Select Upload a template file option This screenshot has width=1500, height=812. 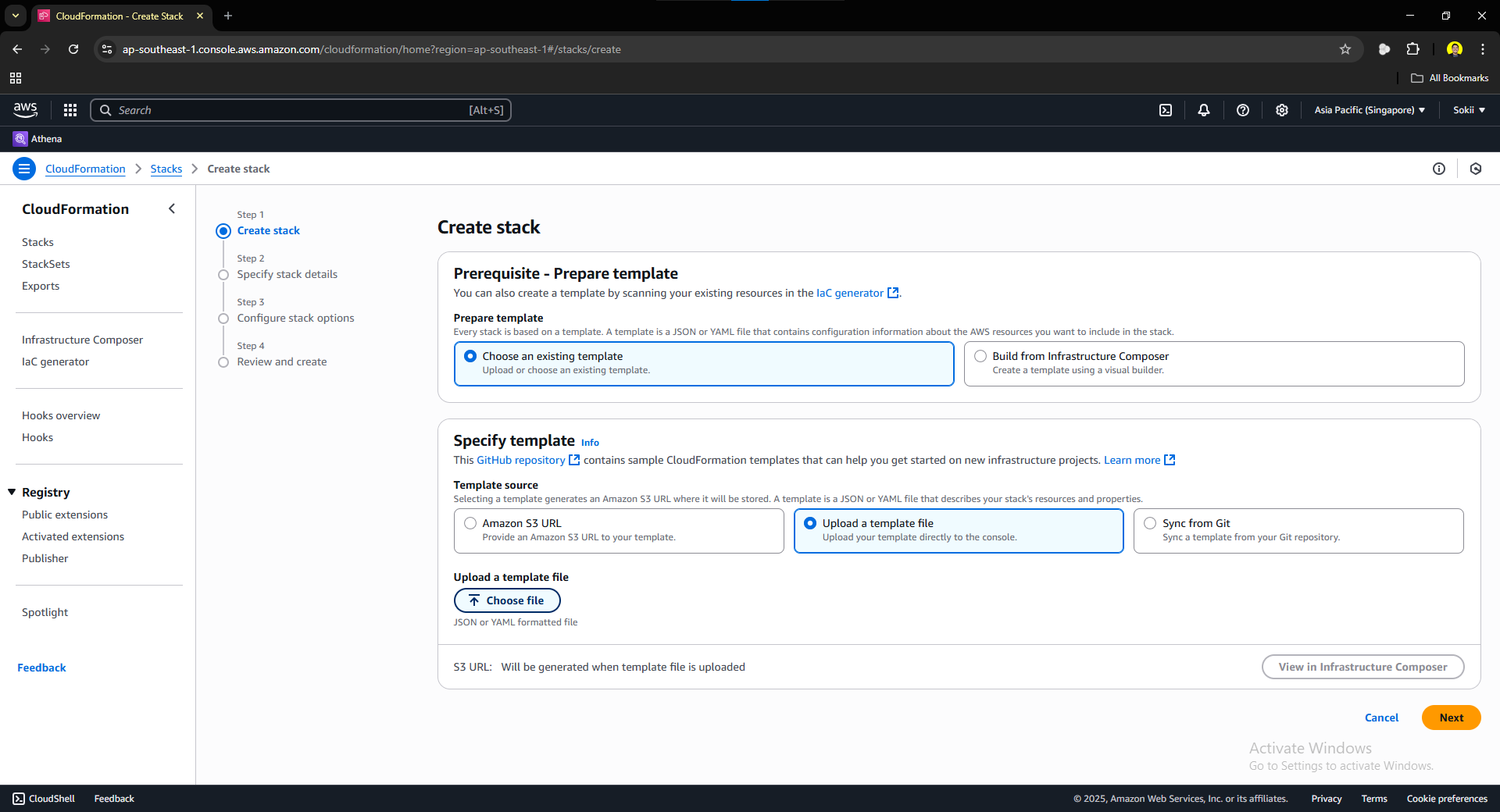(x=959, y=531)
